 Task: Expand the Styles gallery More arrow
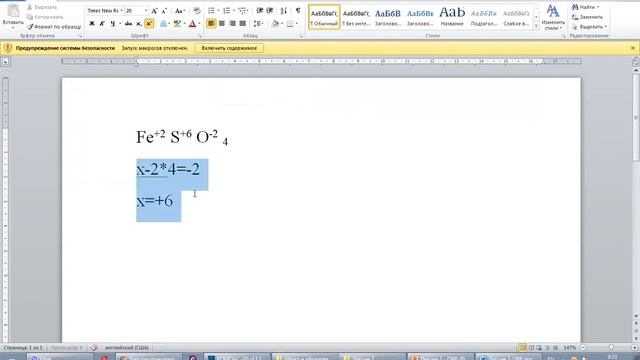(536, 26)
